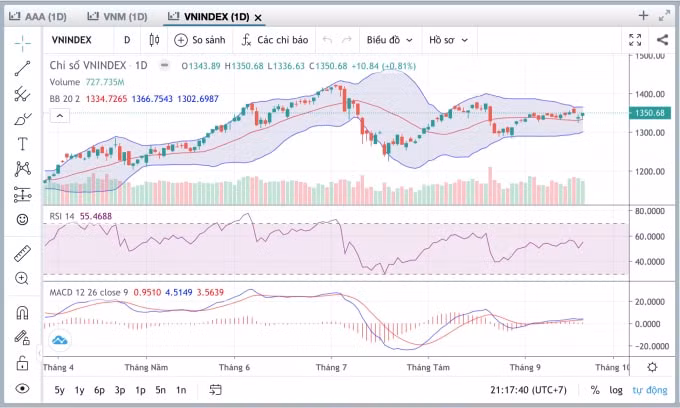The image size is (680, 408).
Task: Select the 1p time range
Action: (140, 390)
